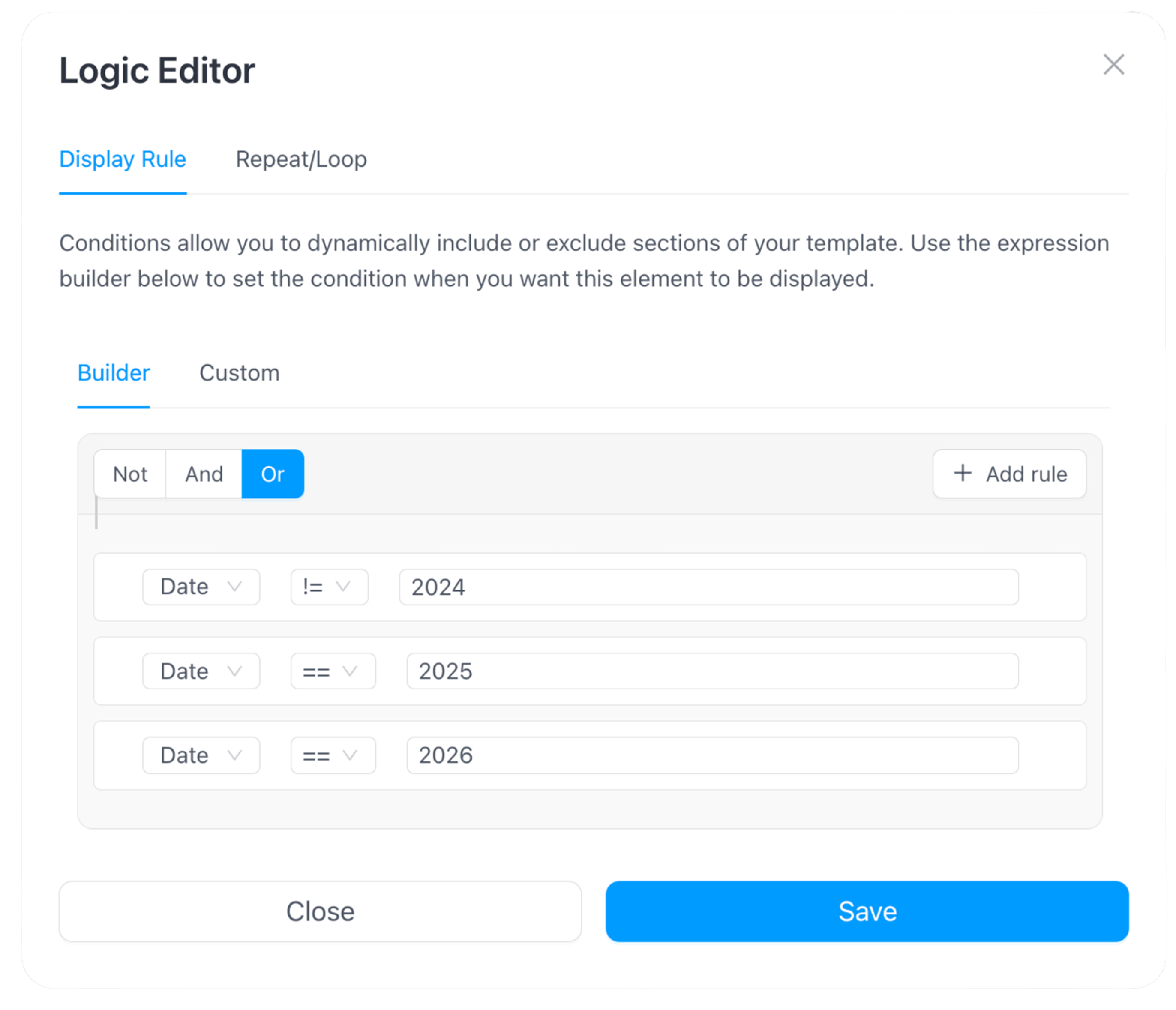The height and width of the screenshot is (1010, 1176).
Task: Click the value field containing 2024
Action: [708, 587]
